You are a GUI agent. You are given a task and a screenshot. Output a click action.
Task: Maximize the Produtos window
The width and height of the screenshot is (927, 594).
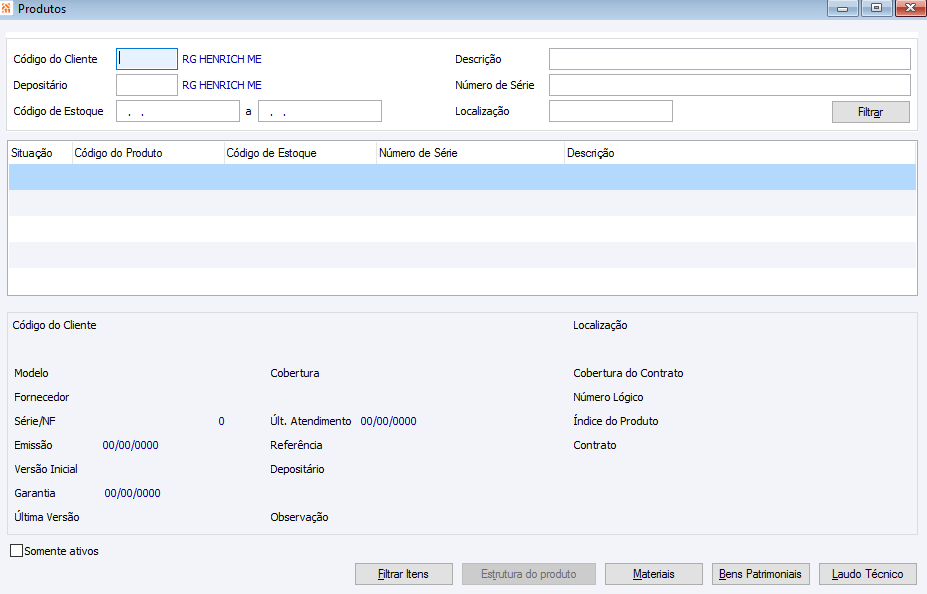pos(877,8)
